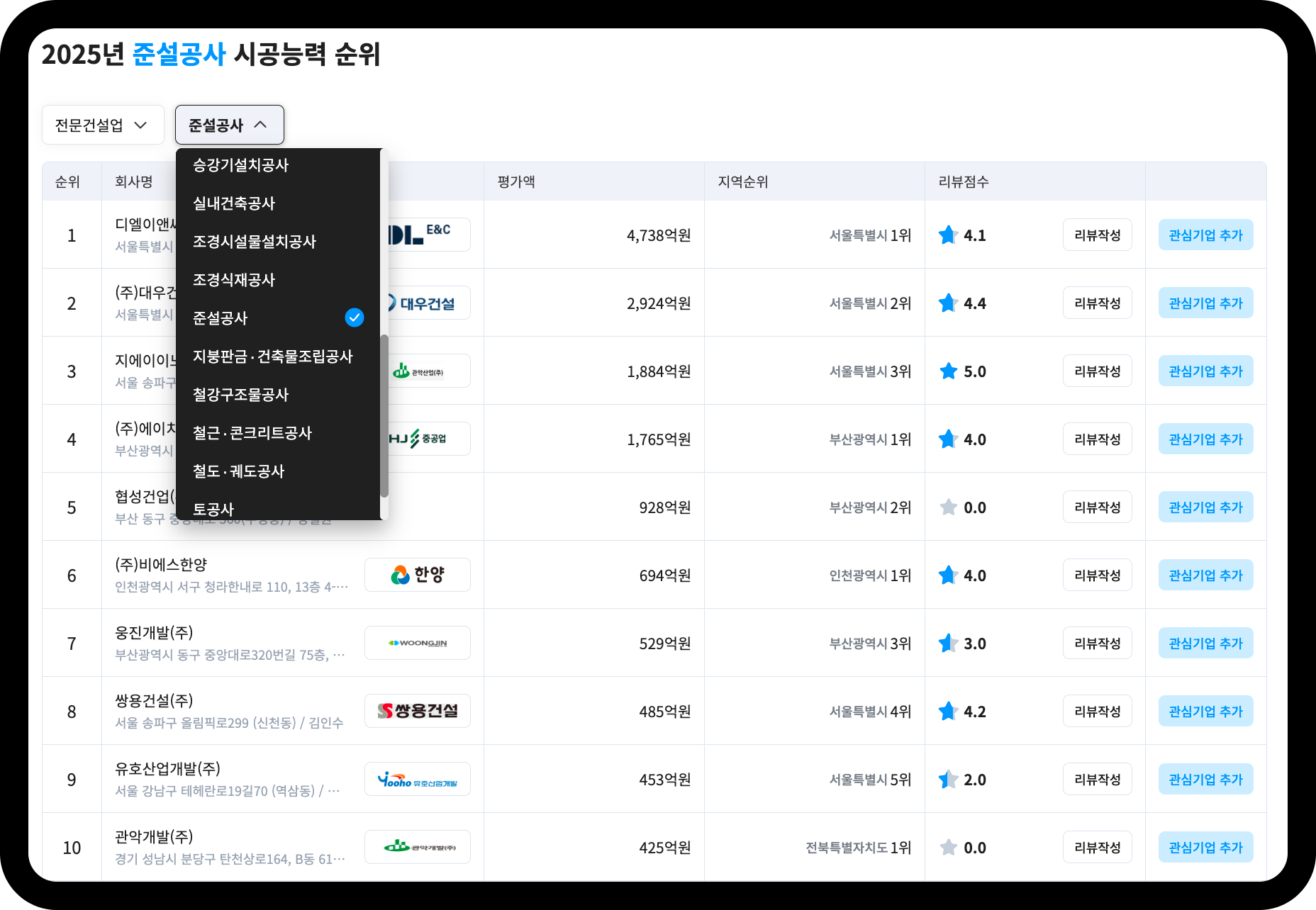Choose 실내건축공사 in the dropdown
Viewport: 1316px width, 910px height.
coord(278,203)
